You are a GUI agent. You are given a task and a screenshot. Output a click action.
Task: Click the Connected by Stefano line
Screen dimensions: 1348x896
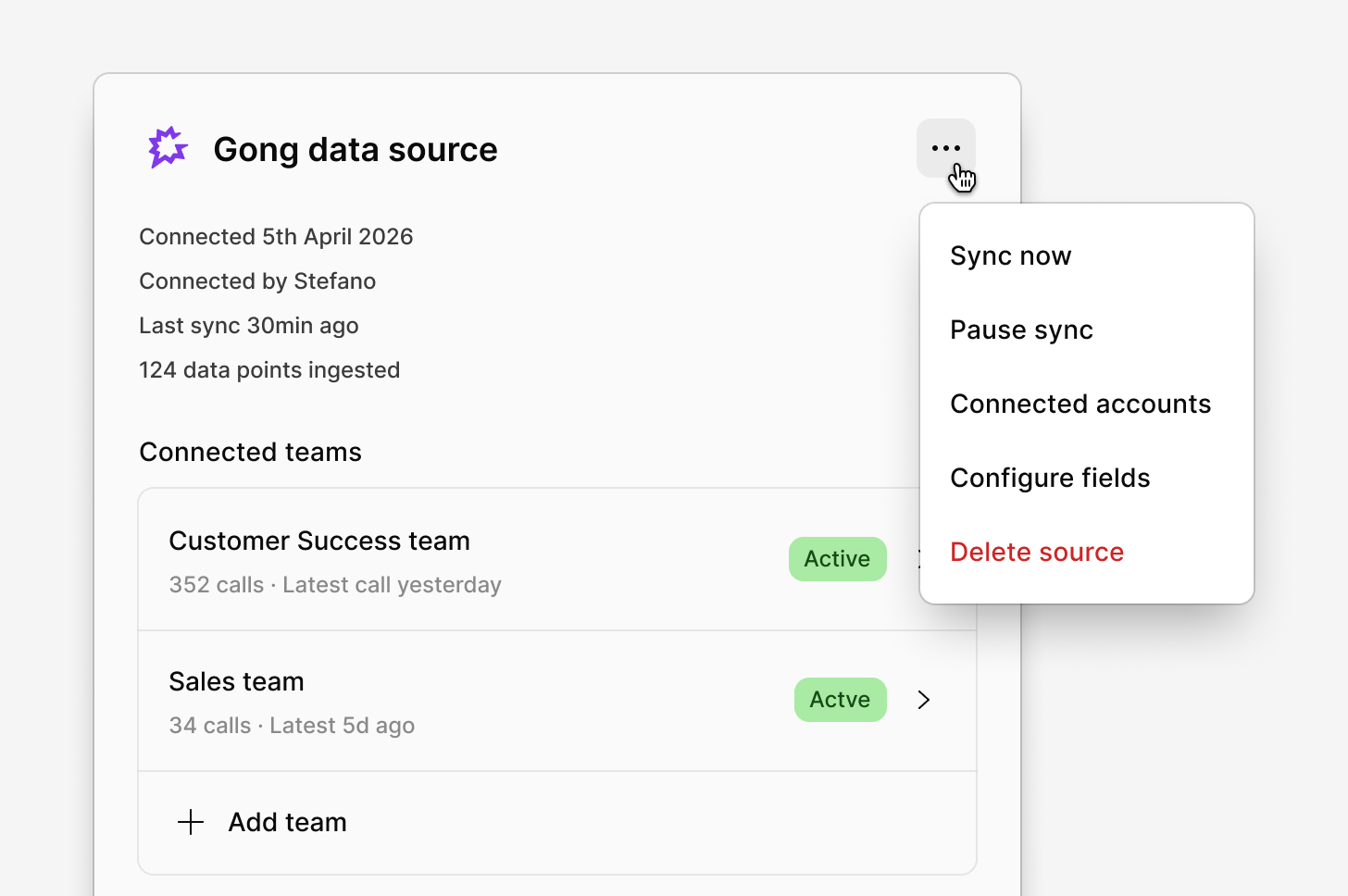coord(257,281)
